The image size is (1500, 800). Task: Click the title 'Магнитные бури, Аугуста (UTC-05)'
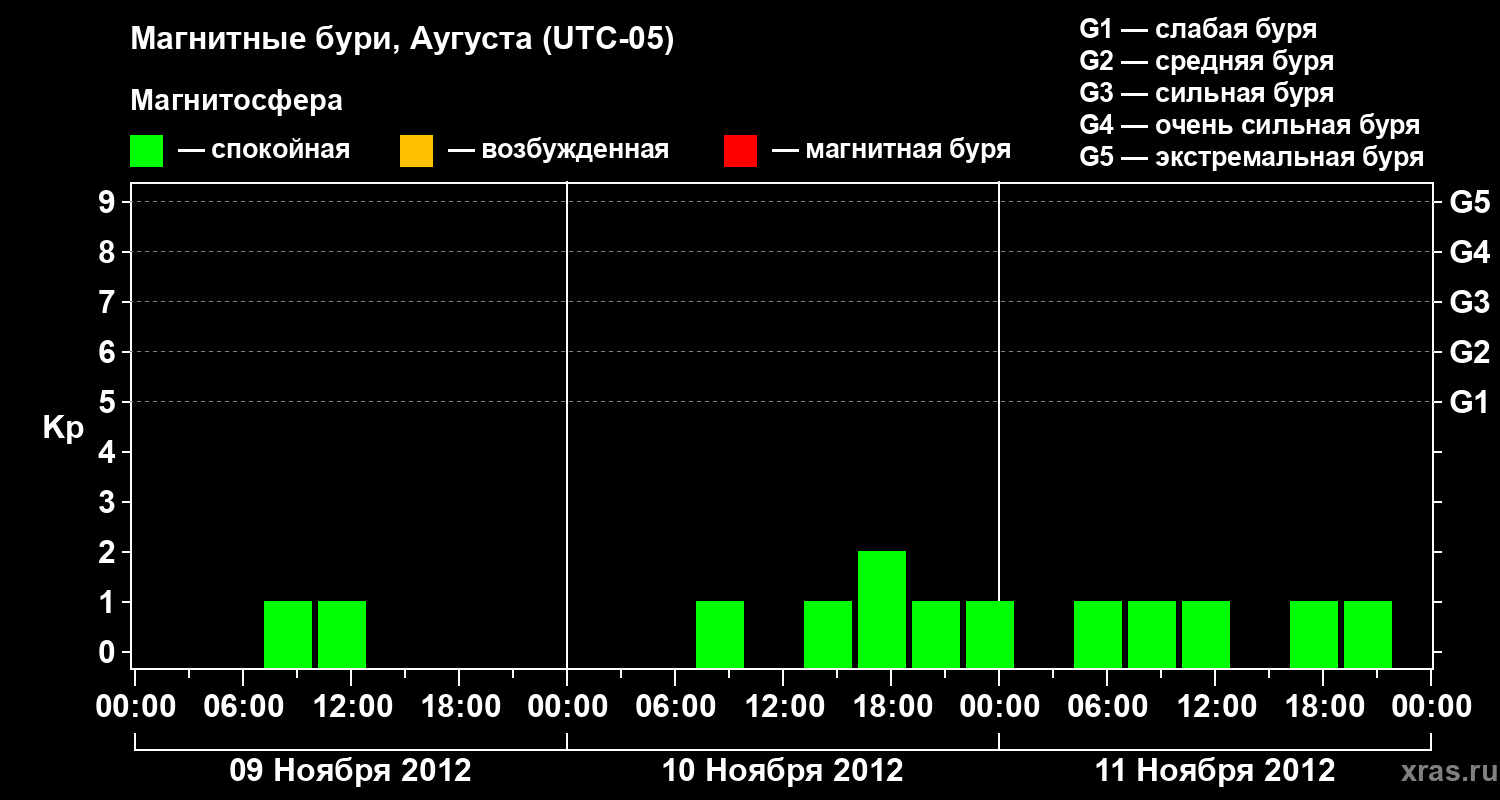coord(402,40)
